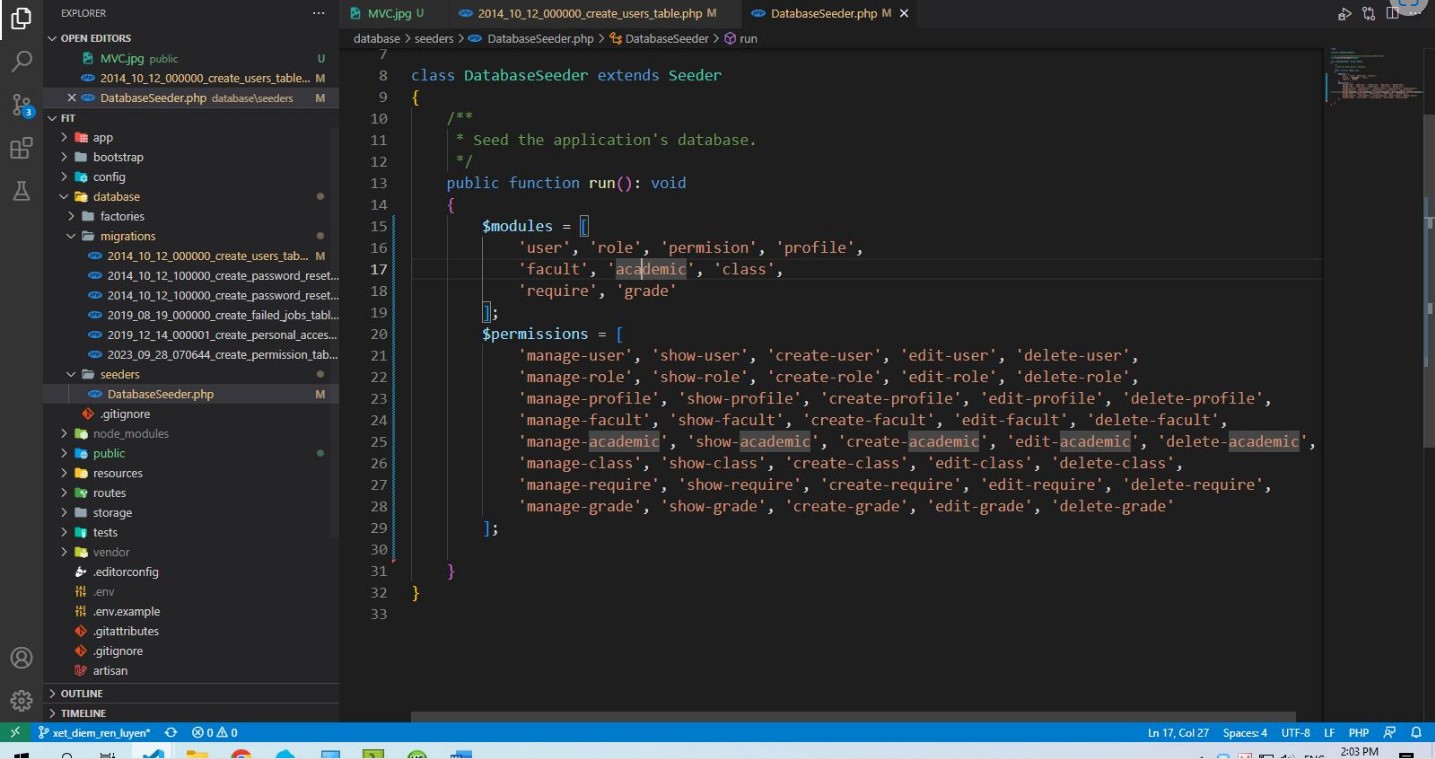This screenshot has width=1435, height=759.
Task: Open Manage gear icon in activity bar
Action: pyautogui.click(x=21, y=701)
